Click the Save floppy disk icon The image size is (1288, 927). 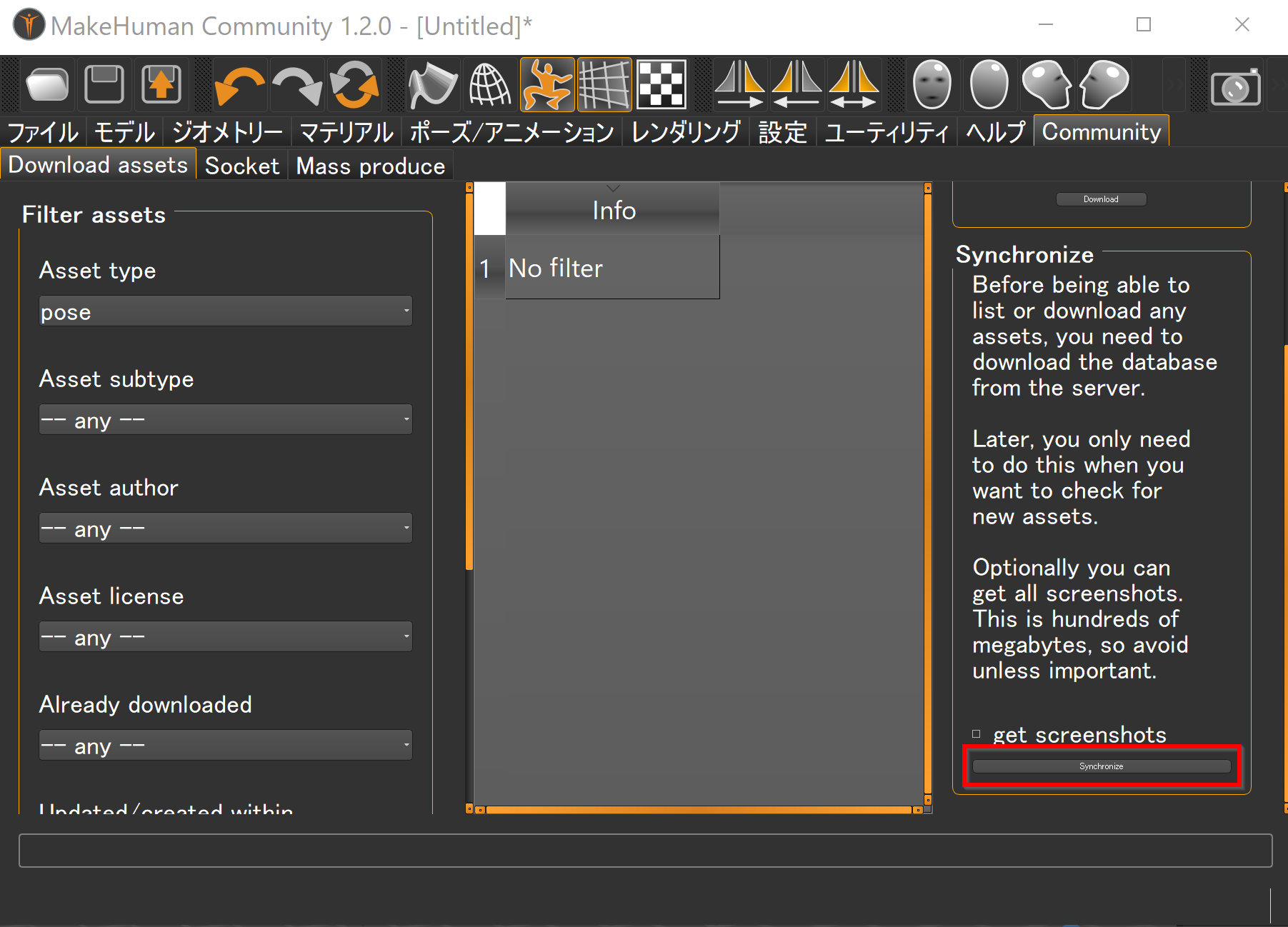(104, 86)
